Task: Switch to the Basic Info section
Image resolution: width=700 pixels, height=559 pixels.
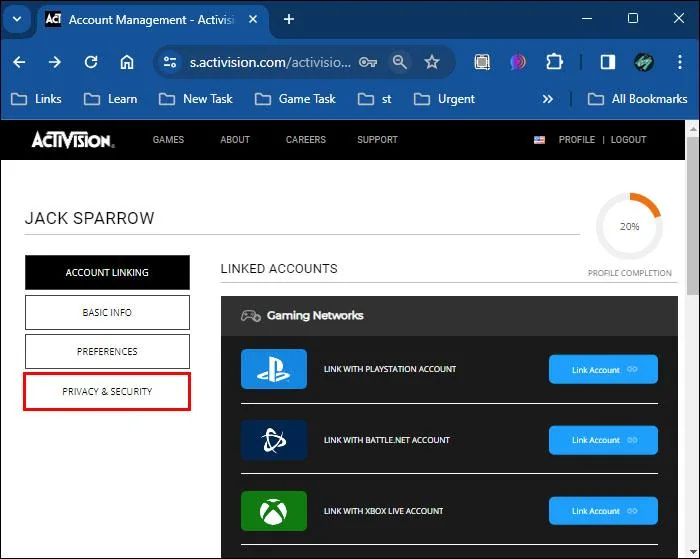Action: [107, 313]
